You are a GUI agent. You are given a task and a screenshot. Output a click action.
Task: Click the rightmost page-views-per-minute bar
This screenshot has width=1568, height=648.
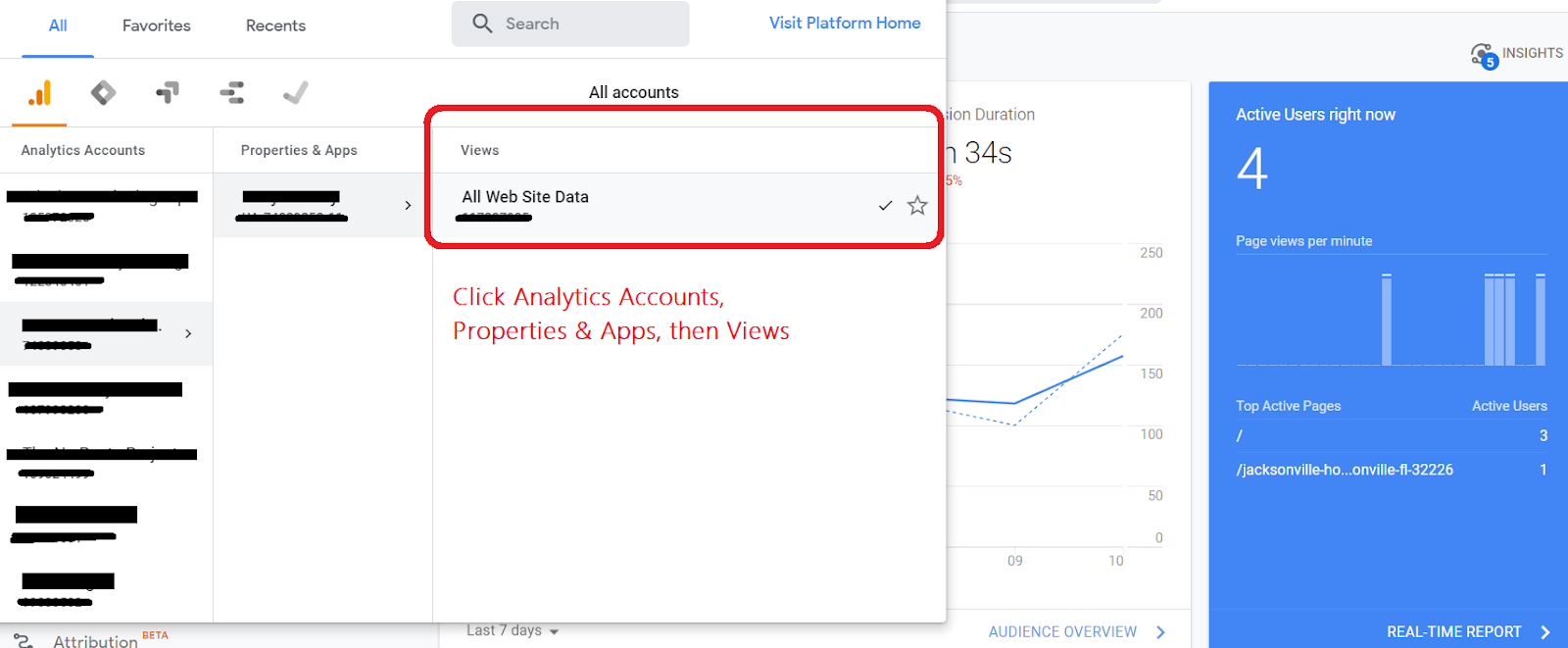point(1541,320)
